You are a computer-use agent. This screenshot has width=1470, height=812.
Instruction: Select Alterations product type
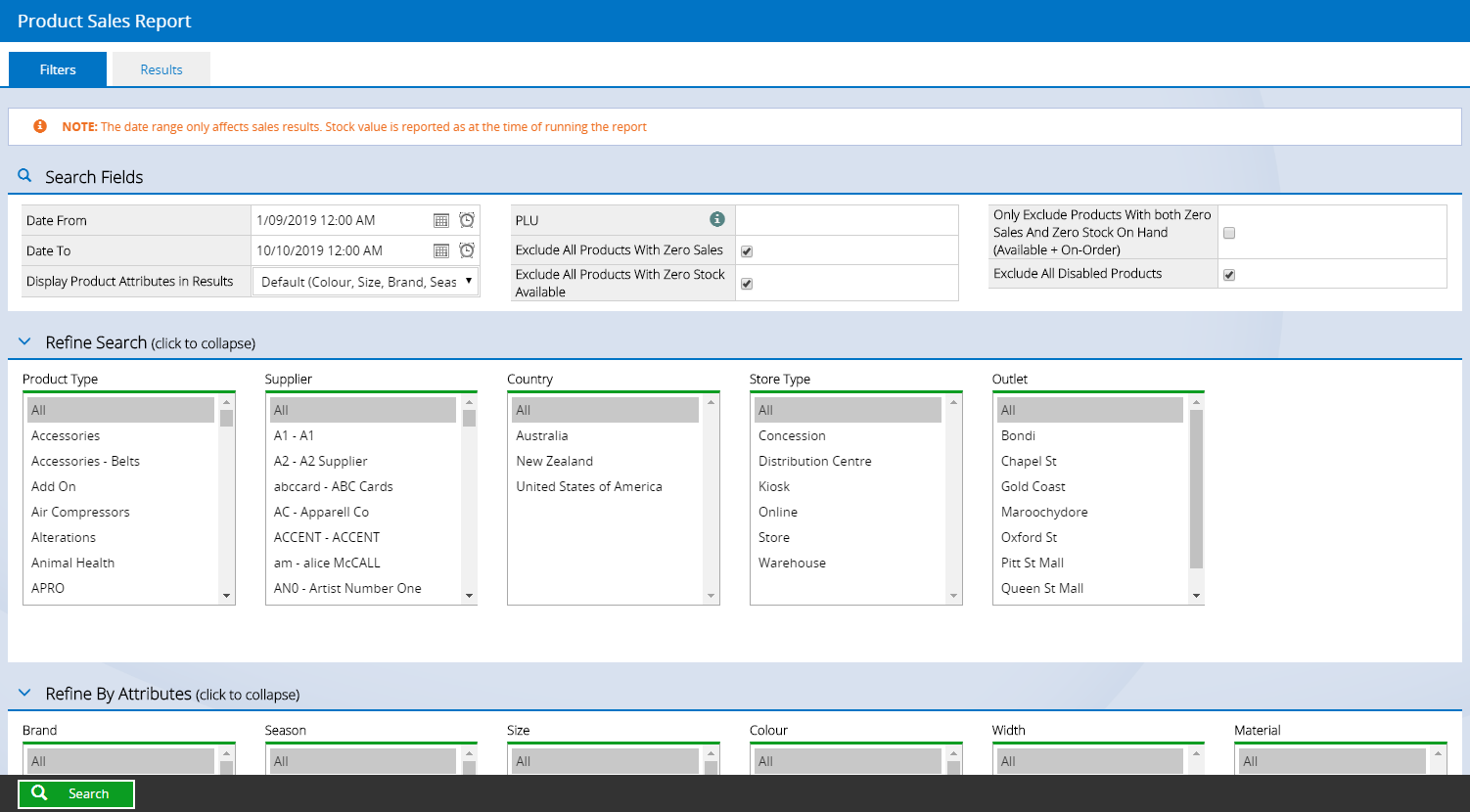(x=120, y=537)
